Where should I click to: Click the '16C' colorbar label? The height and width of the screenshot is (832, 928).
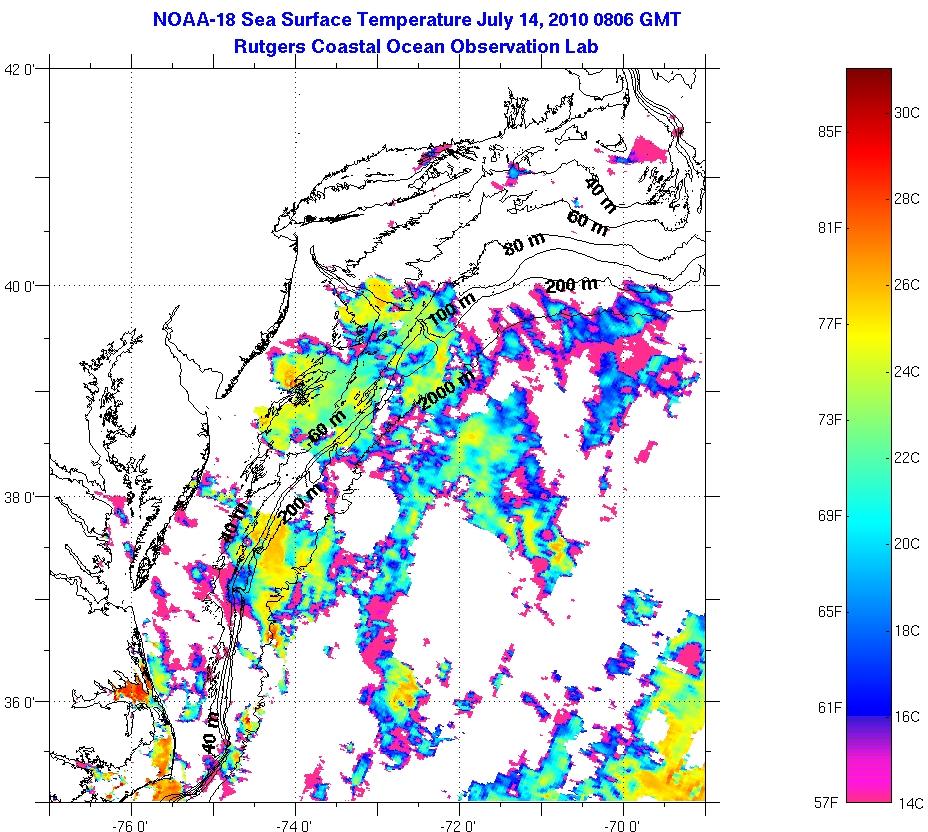coord(906,717)
